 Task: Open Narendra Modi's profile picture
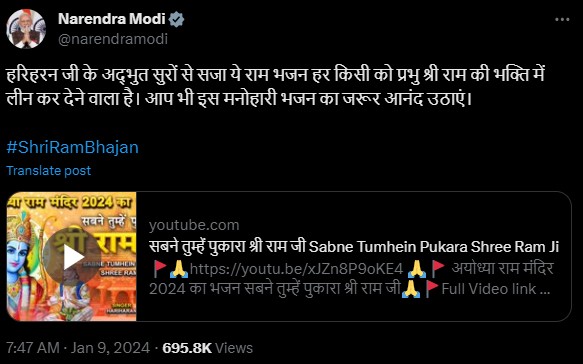click(x=26, y=29)
